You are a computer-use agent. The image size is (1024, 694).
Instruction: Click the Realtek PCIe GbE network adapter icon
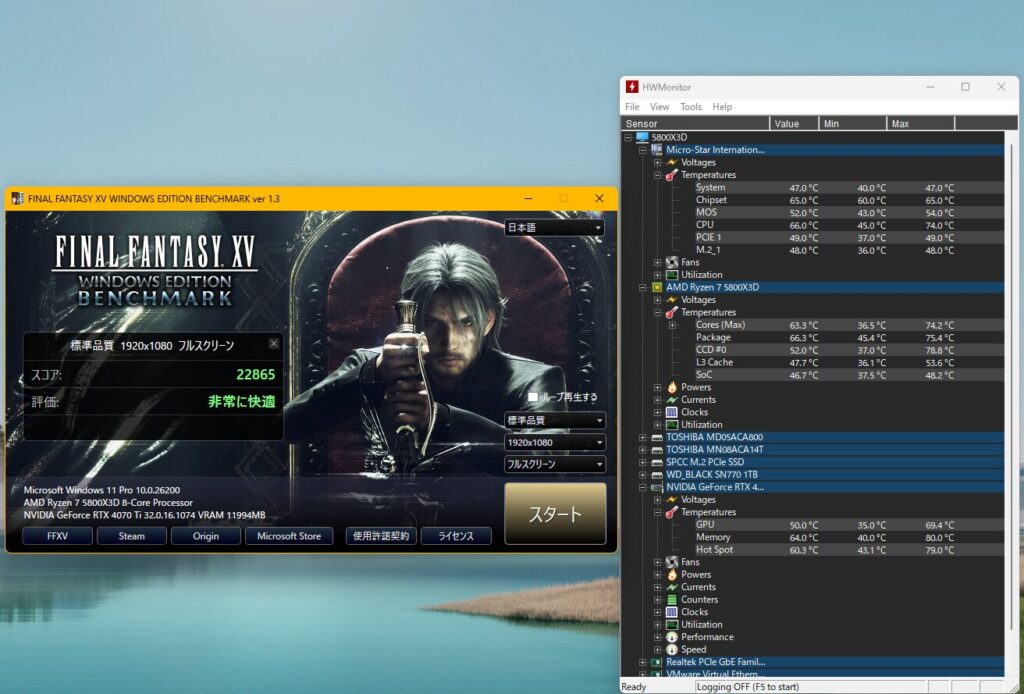click(657, 662)
